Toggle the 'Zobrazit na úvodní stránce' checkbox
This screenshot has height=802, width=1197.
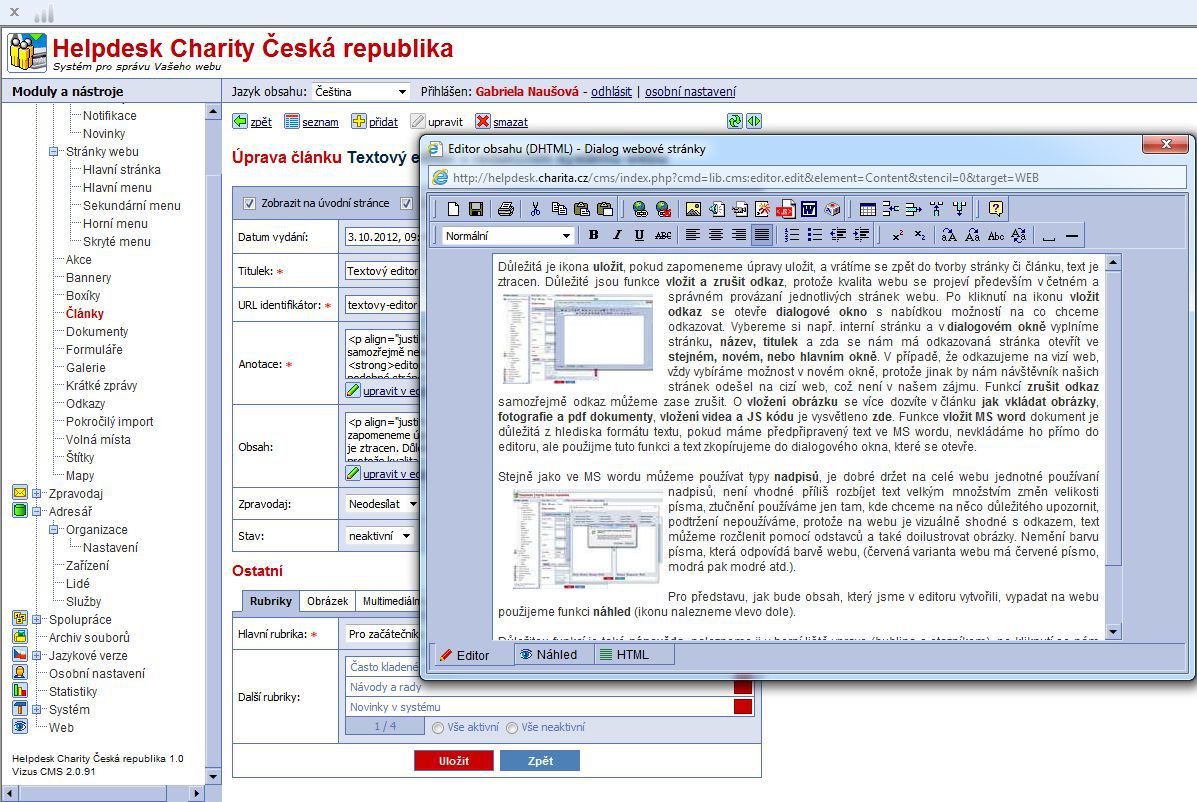(249, 204)
